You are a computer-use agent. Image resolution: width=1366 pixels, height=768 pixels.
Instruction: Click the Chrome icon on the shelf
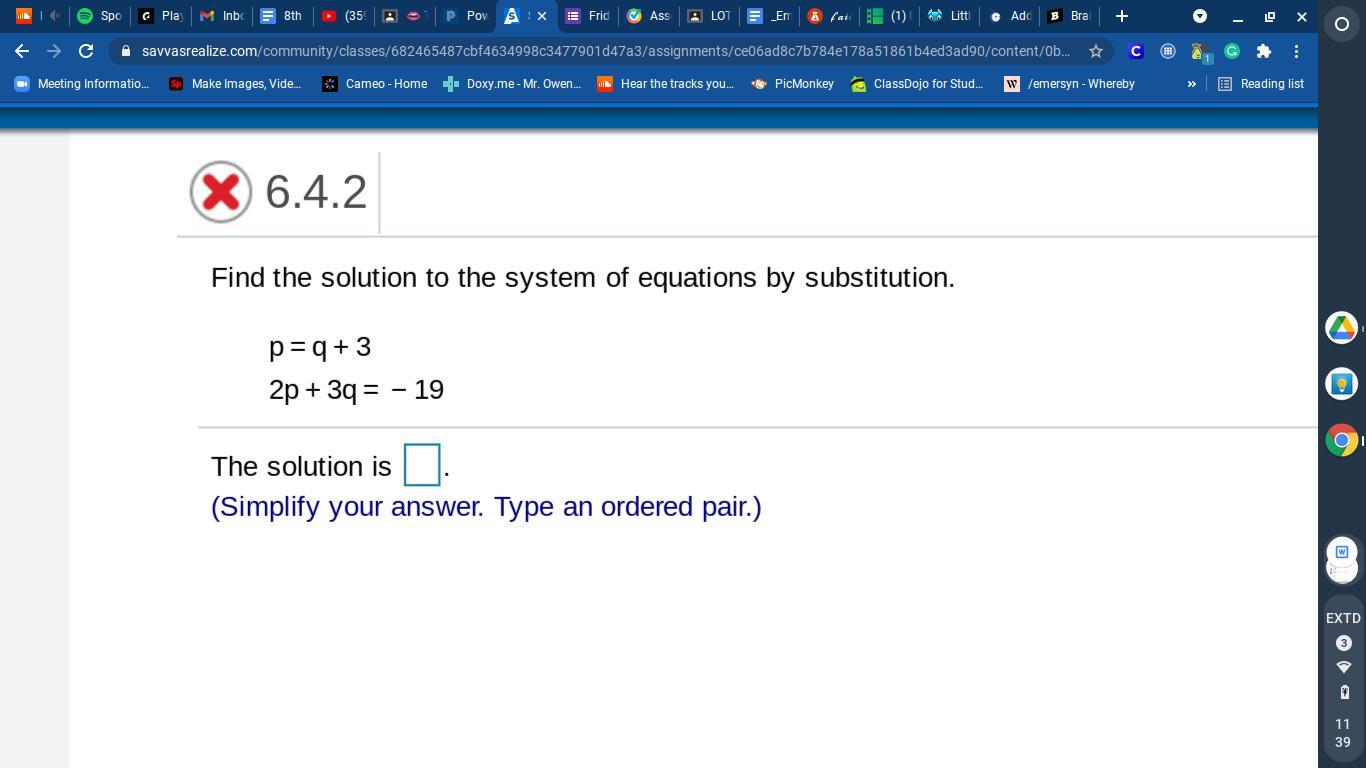[x=1342, y=440]
